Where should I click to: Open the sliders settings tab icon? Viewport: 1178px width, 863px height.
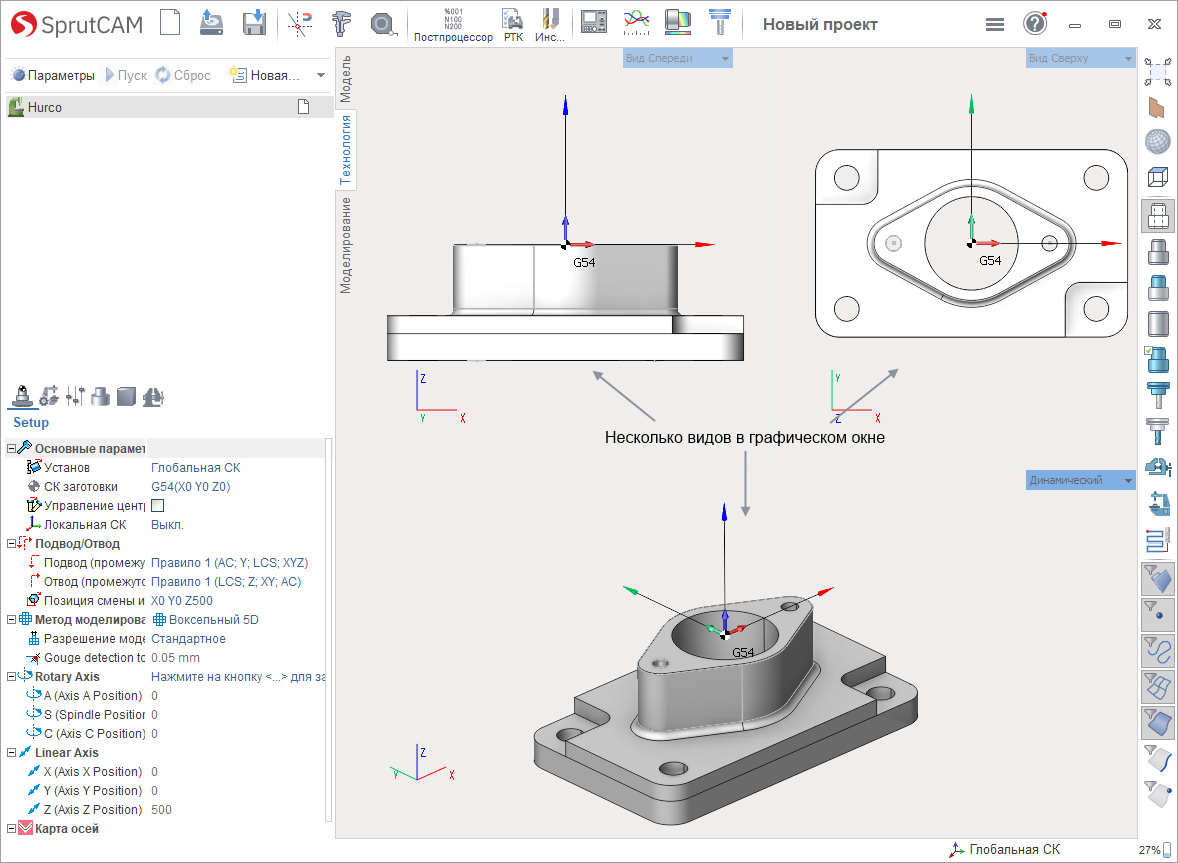[x=75, y=396]
